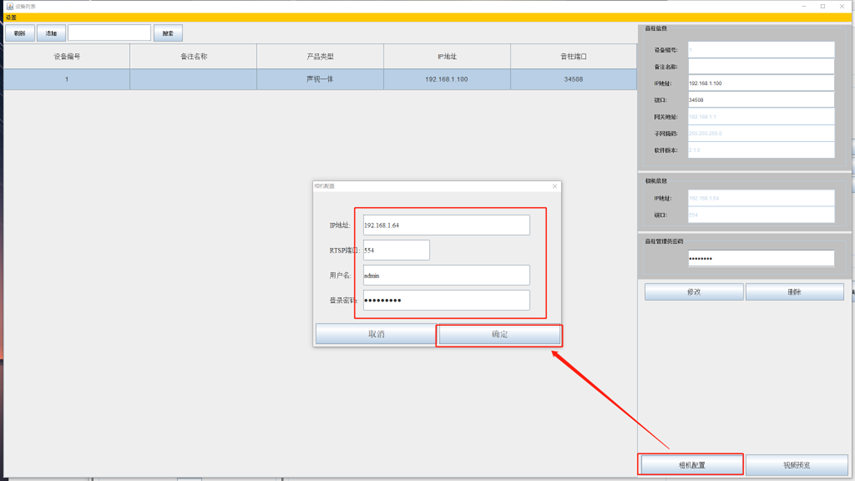The width and height of the screenshot is (855, 481).
Task: Focus the RTSP port field showing 554
Action: tap(396, 250)
